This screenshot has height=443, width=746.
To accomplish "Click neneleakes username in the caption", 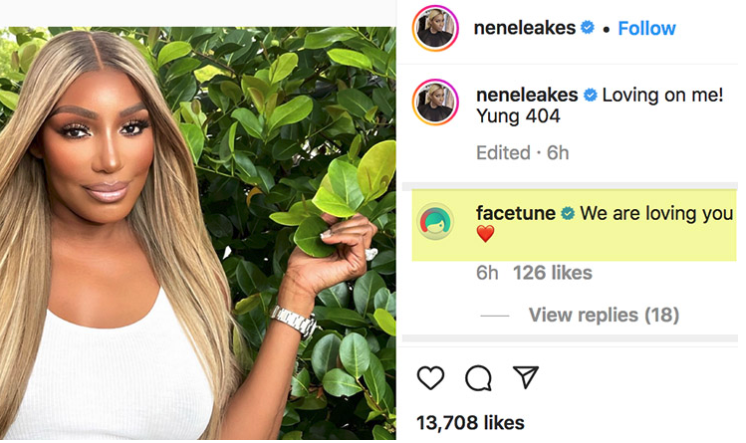I will tap(524, 96).
